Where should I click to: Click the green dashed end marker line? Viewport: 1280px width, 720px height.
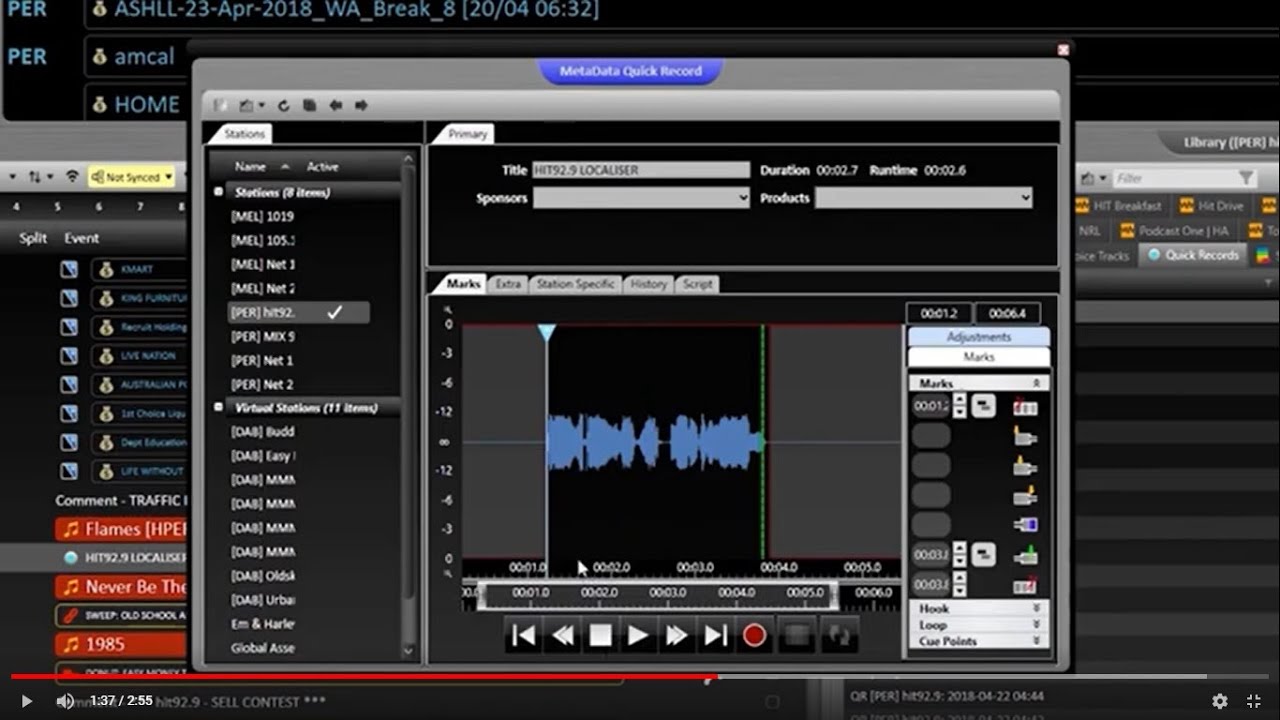(x=763, y=440)
